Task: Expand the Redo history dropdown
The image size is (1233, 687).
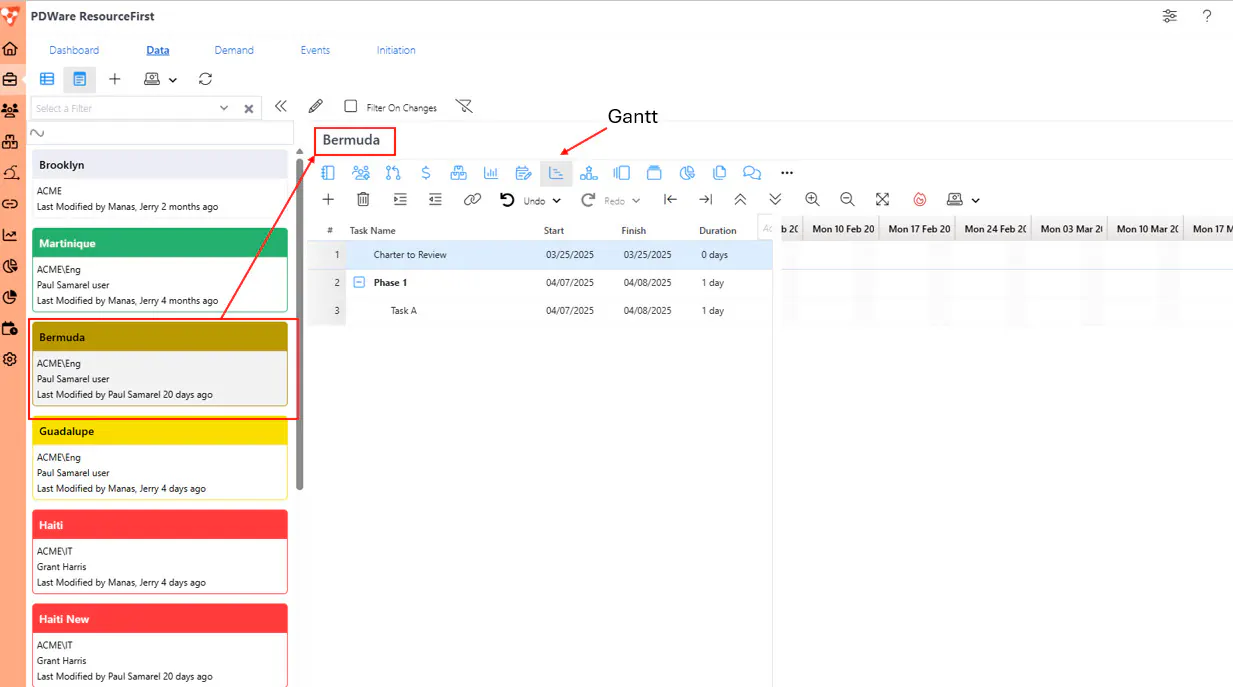Action: click(636, 201)
